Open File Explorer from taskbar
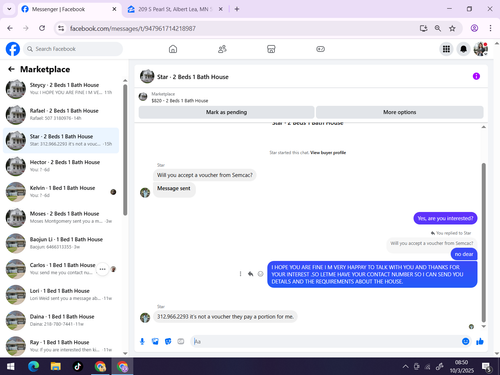This screenshot has width=500, height=375. pyautogui.click(x=56, y=367)
